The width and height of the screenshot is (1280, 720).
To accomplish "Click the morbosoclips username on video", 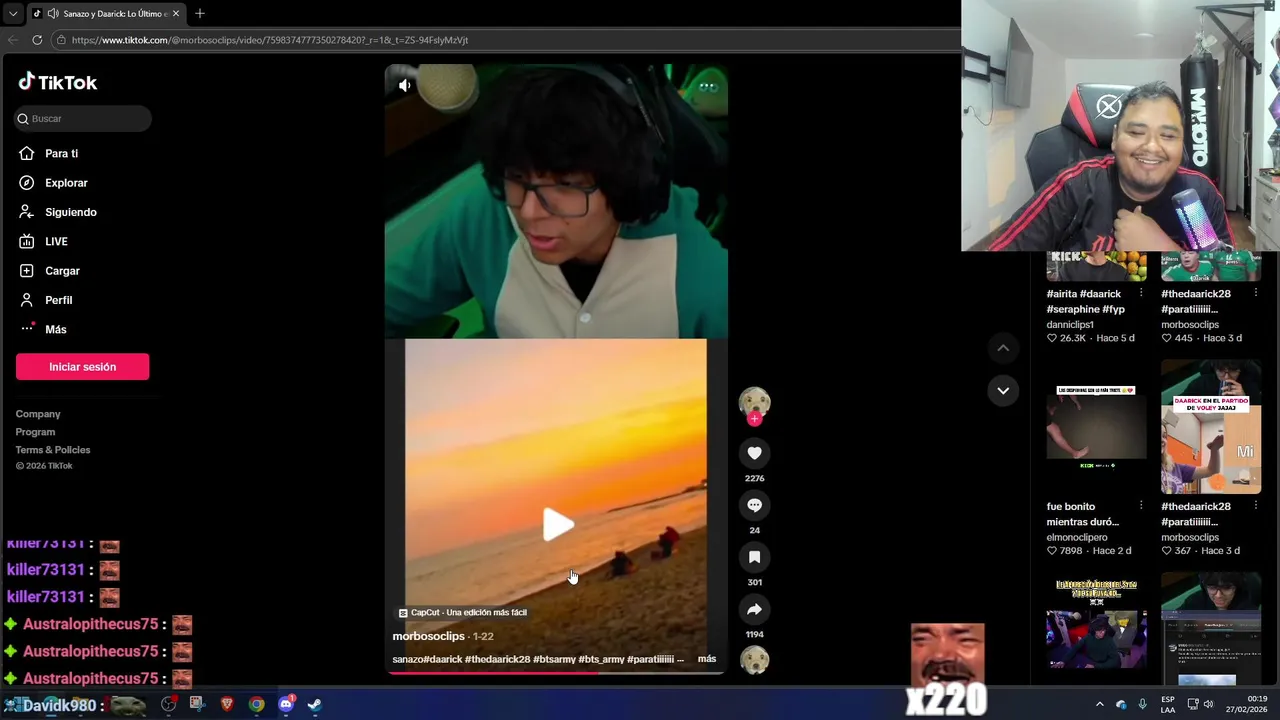I will [428, 636].
